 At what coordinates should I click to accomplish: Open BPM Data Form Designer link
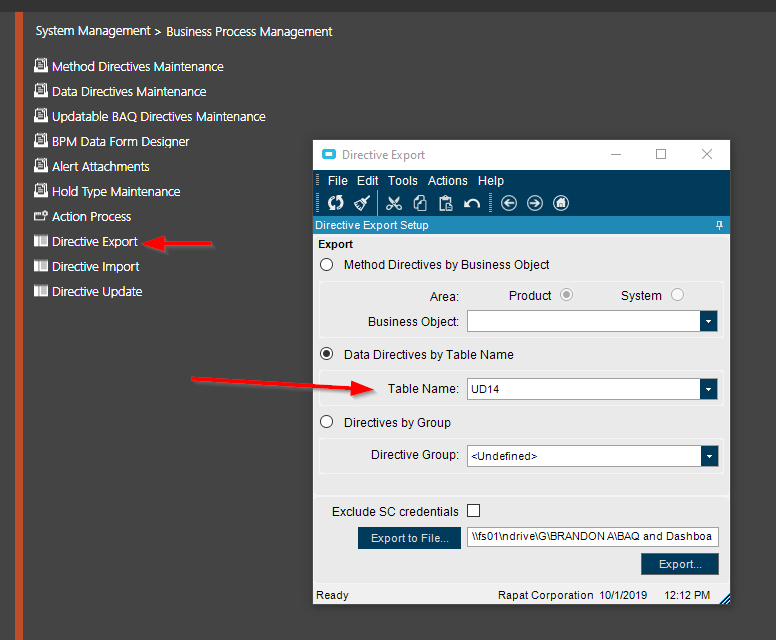pos(121,142)
